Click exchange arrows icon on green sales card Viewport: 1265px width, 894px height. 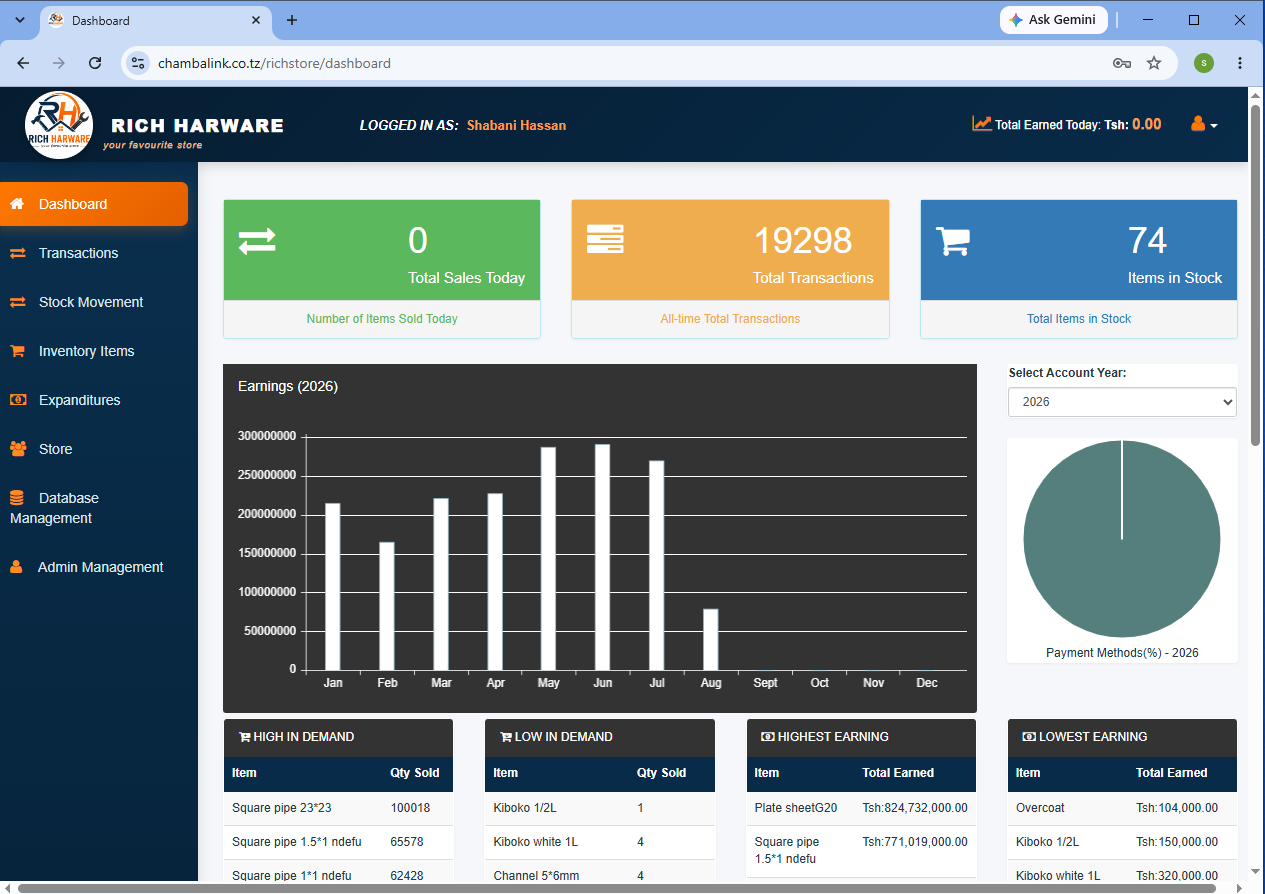tap(257, 241)
